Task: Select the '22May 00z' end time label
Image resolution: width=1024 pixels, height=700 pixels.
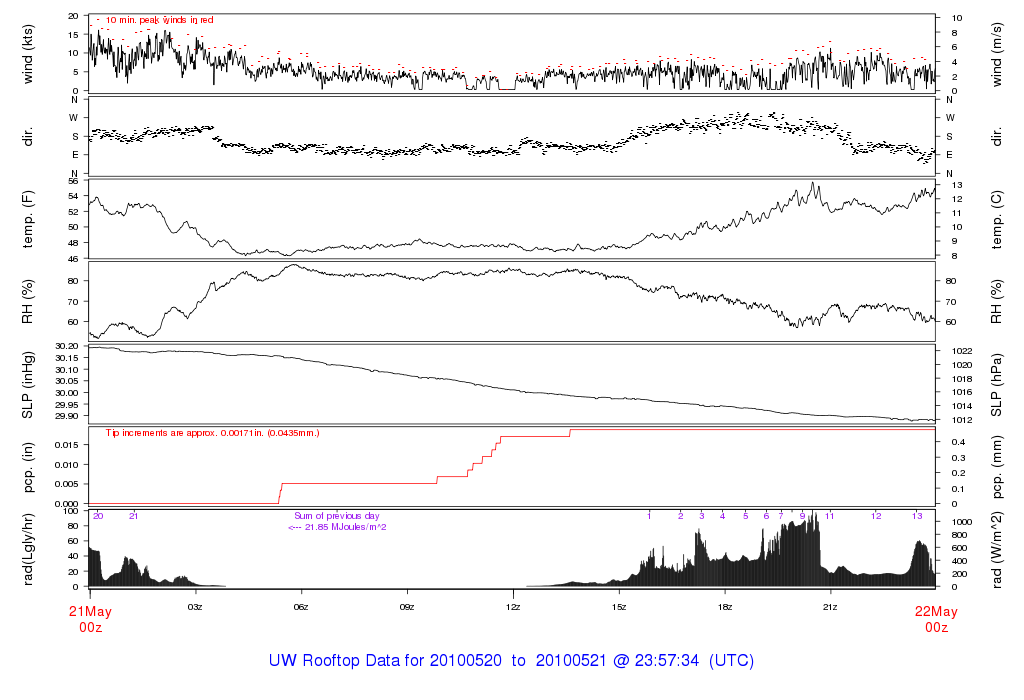Action: 936,619
